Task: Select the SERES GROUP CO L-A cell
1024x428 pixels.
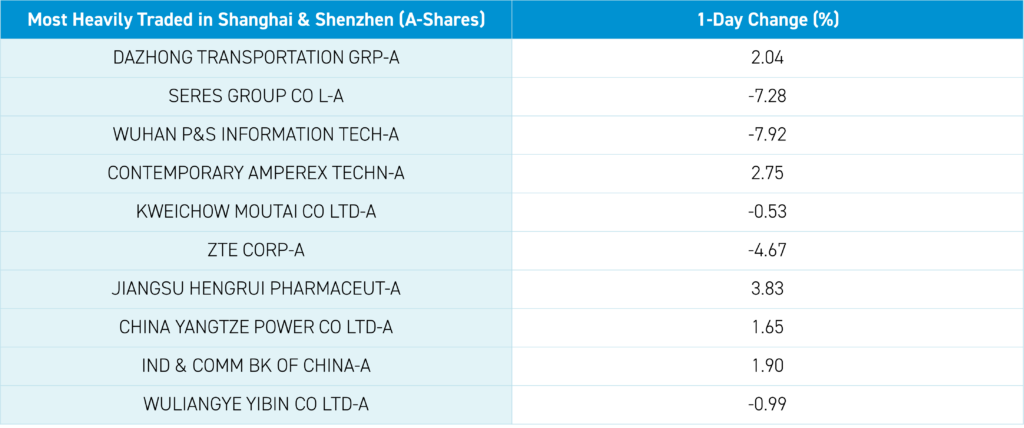Action: (x=256, y=96)
